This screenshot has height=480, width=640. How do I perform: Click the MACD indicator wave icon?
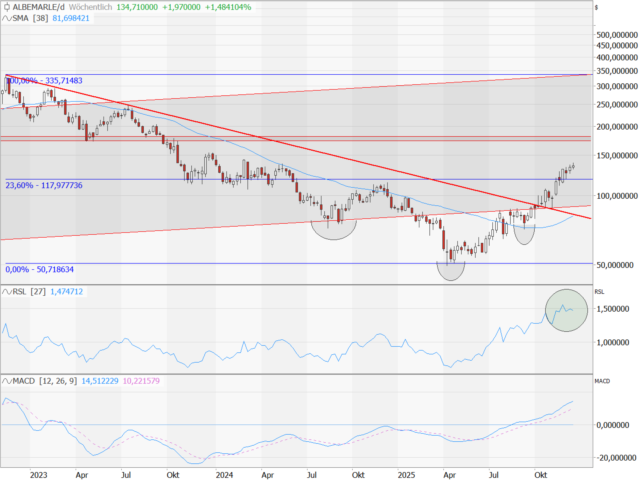pyautogui.click(x=7, y=381)
